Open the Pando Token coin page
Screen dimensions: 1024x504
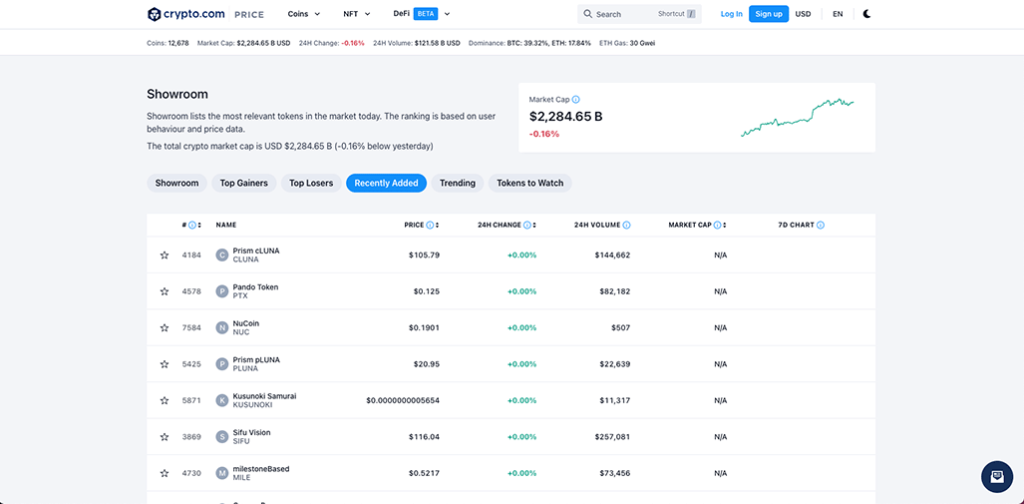click(x=255, y=287)
